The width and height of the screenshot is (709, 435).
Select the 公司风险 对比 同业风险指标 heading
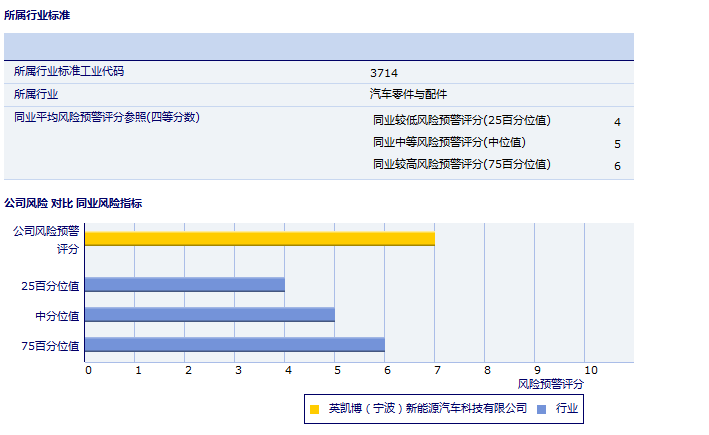tap(73, 203)
